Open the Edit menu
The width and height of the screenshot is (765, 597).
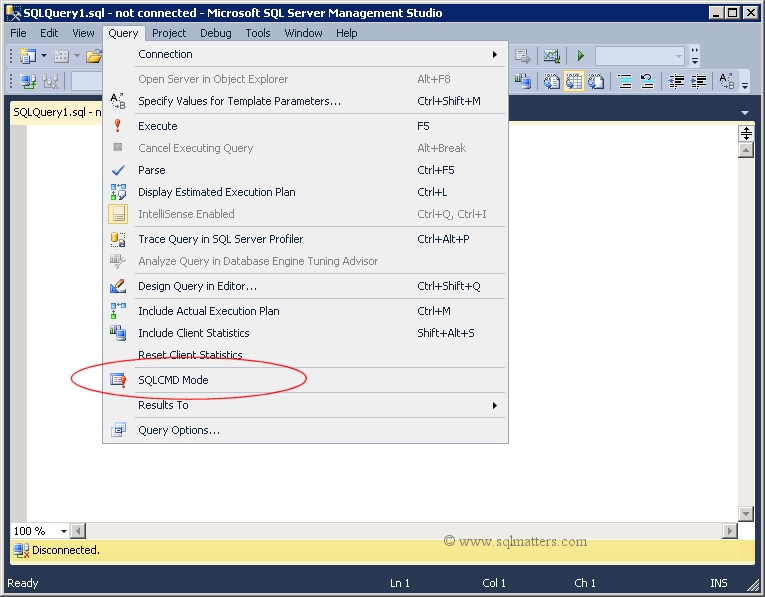click(49, 33)
